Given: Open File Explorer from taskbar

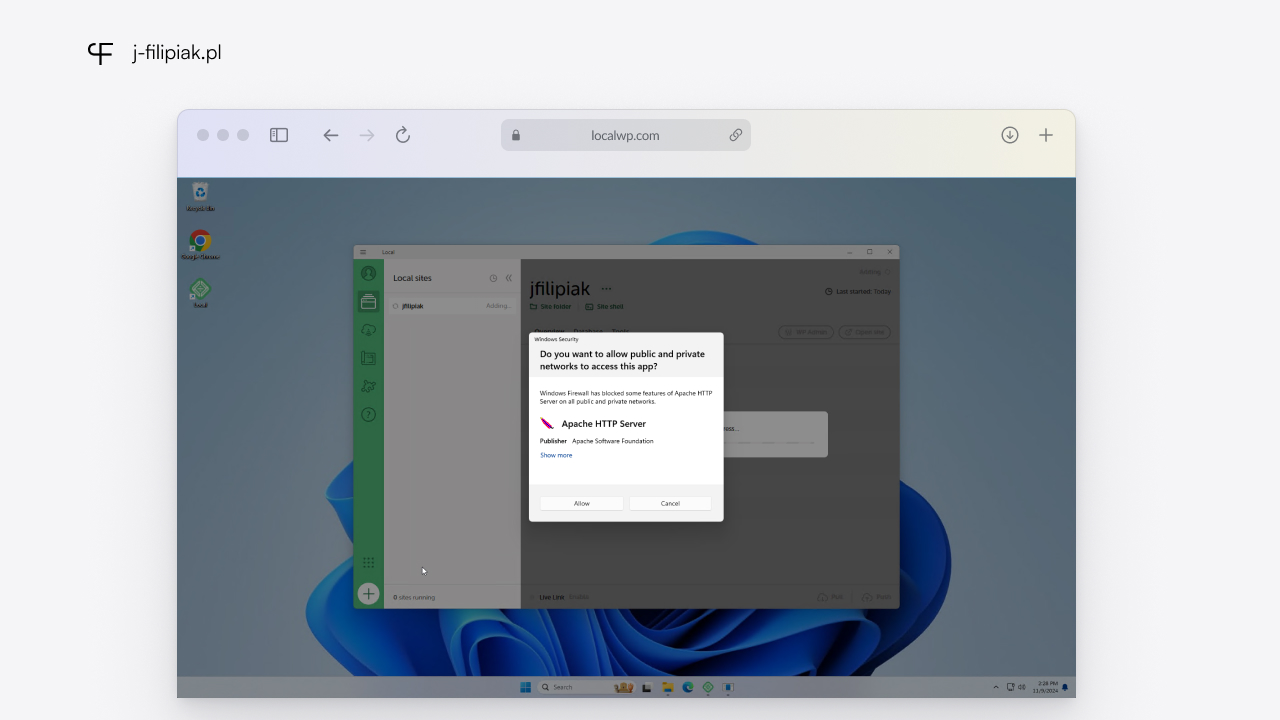Looking at the screenshot, I should (668, 687).
